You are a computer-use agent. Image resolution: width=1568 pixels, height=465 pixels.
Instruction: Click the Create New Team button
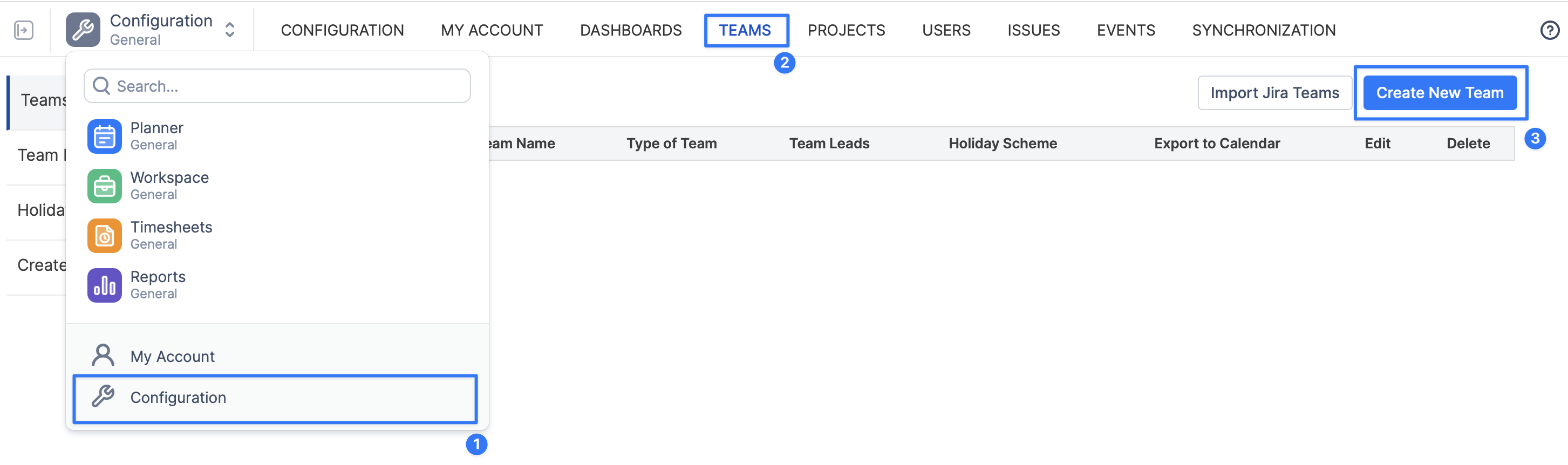[1439, 93]
